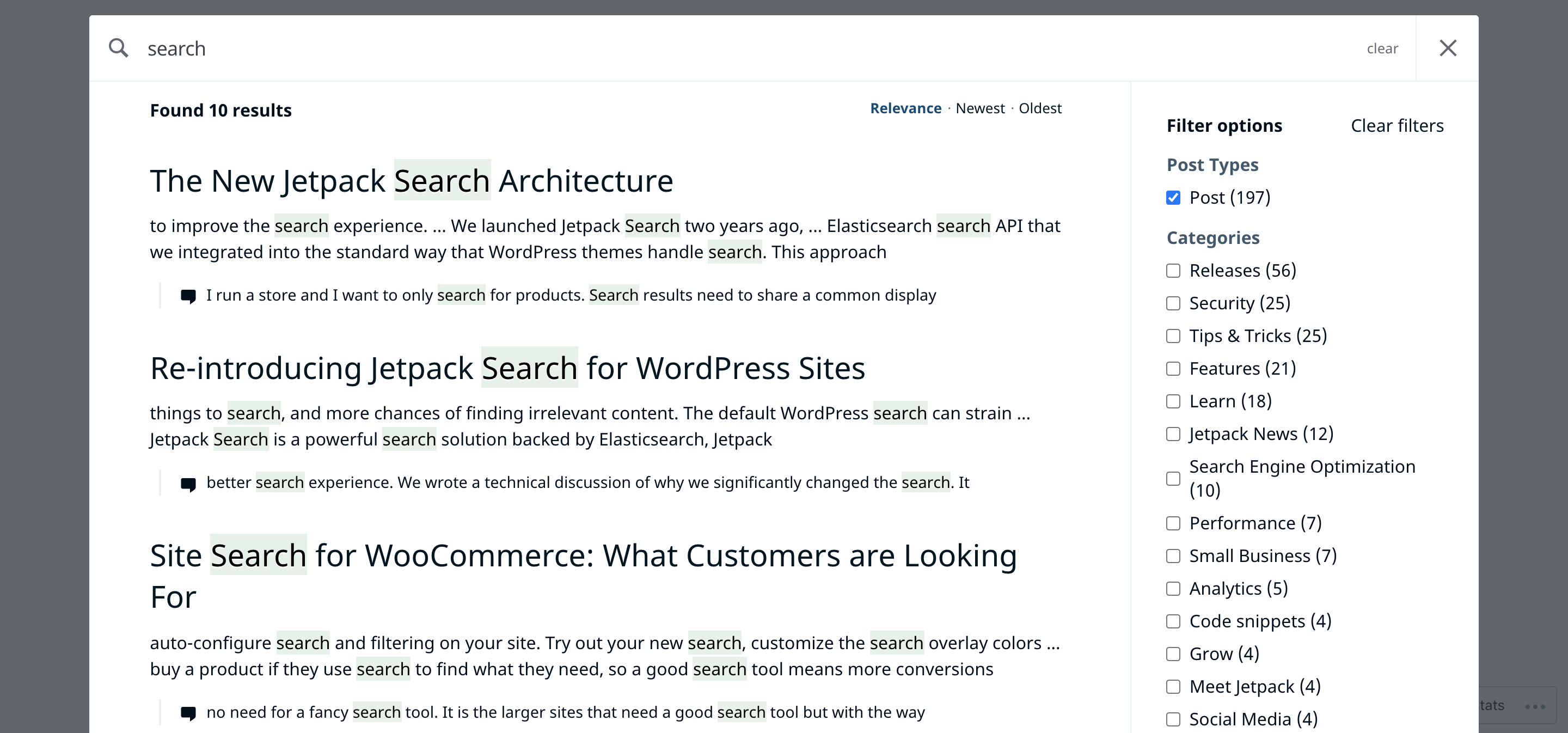The width and height of the screenshot is (1568, 733).
Task: Select the Performance category checkbox
Action: coord(1173,523)
